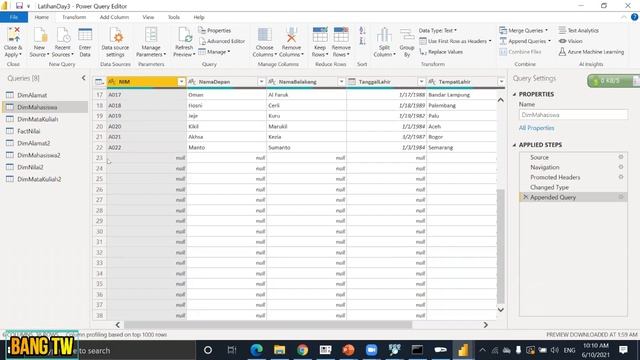Screen dimensions: 640x360
Task: Click All Properties link
Action: click(x=536, y=128)
